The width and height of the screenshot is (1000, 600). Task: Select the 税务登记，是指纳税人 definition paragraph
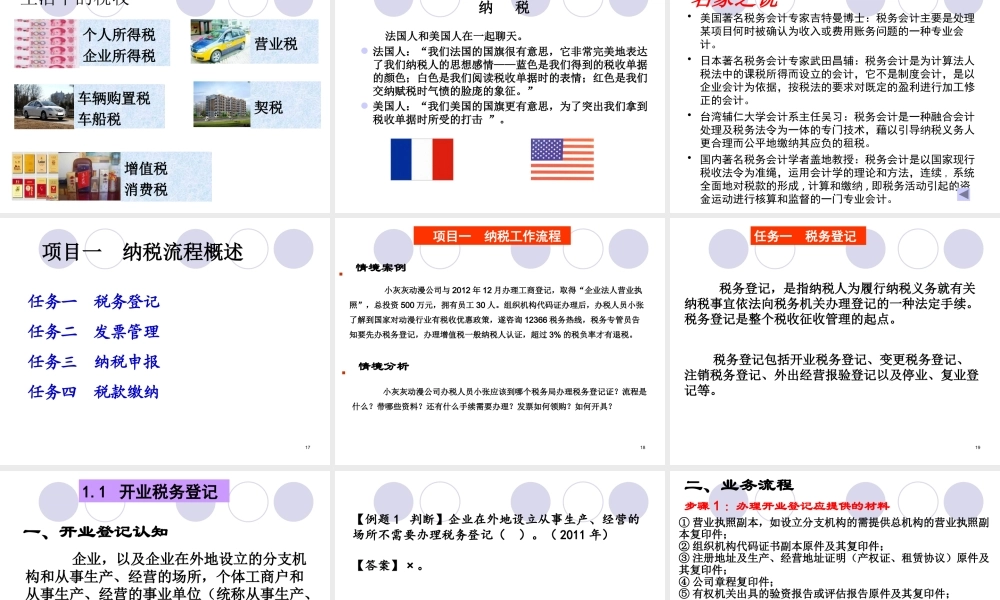coord(831,304)
